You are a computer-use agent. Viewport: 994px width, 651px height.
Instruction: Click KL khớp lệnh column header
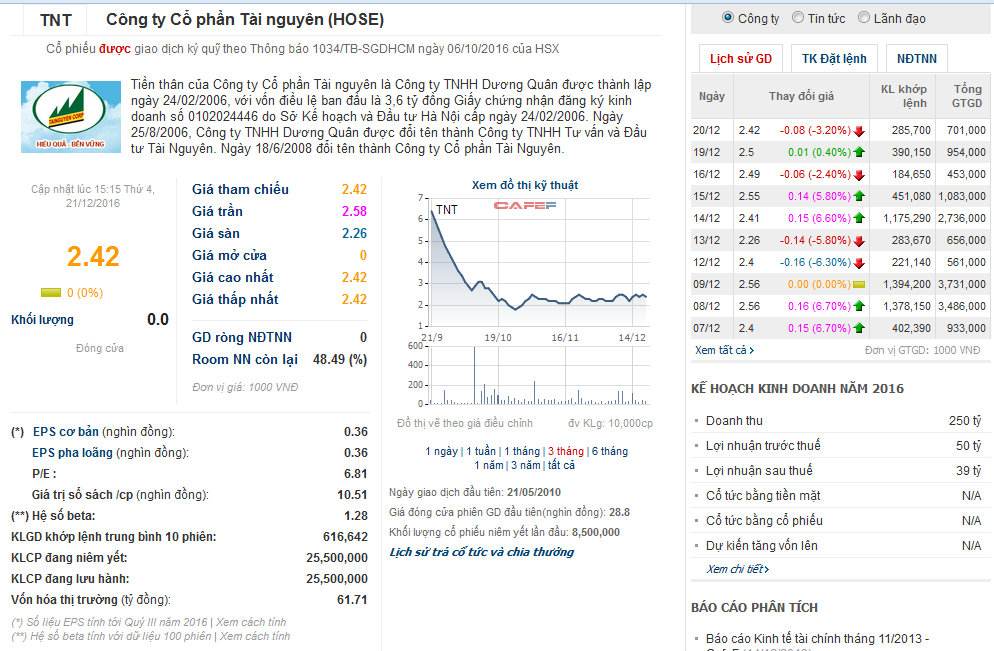[903, 96]
